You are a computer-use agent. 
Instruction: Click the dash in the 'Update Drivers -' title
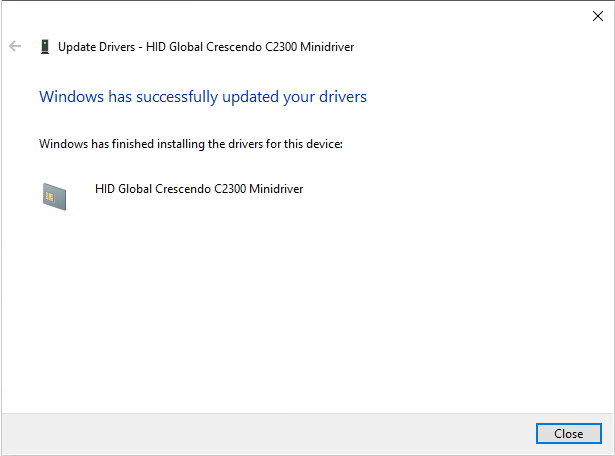[140, 47]
